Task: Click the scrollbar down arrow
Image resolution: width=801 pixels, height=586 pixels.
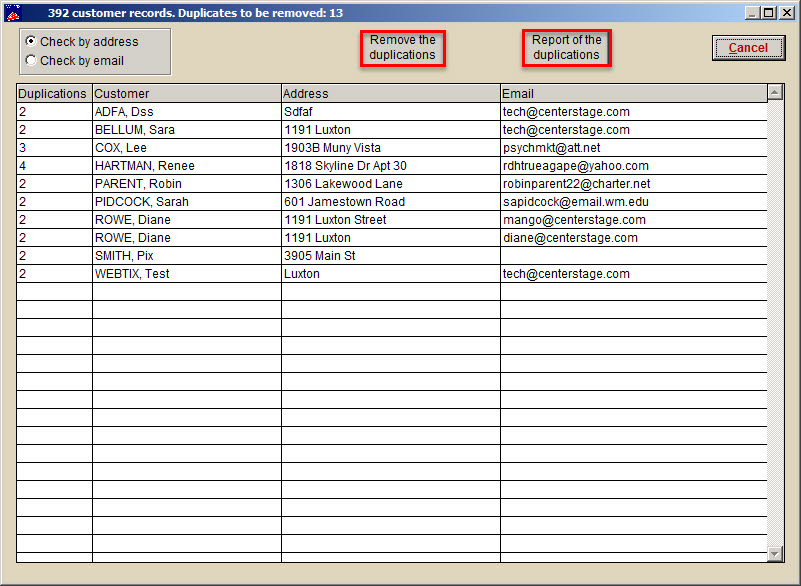Action: click(x=775, y=552)
